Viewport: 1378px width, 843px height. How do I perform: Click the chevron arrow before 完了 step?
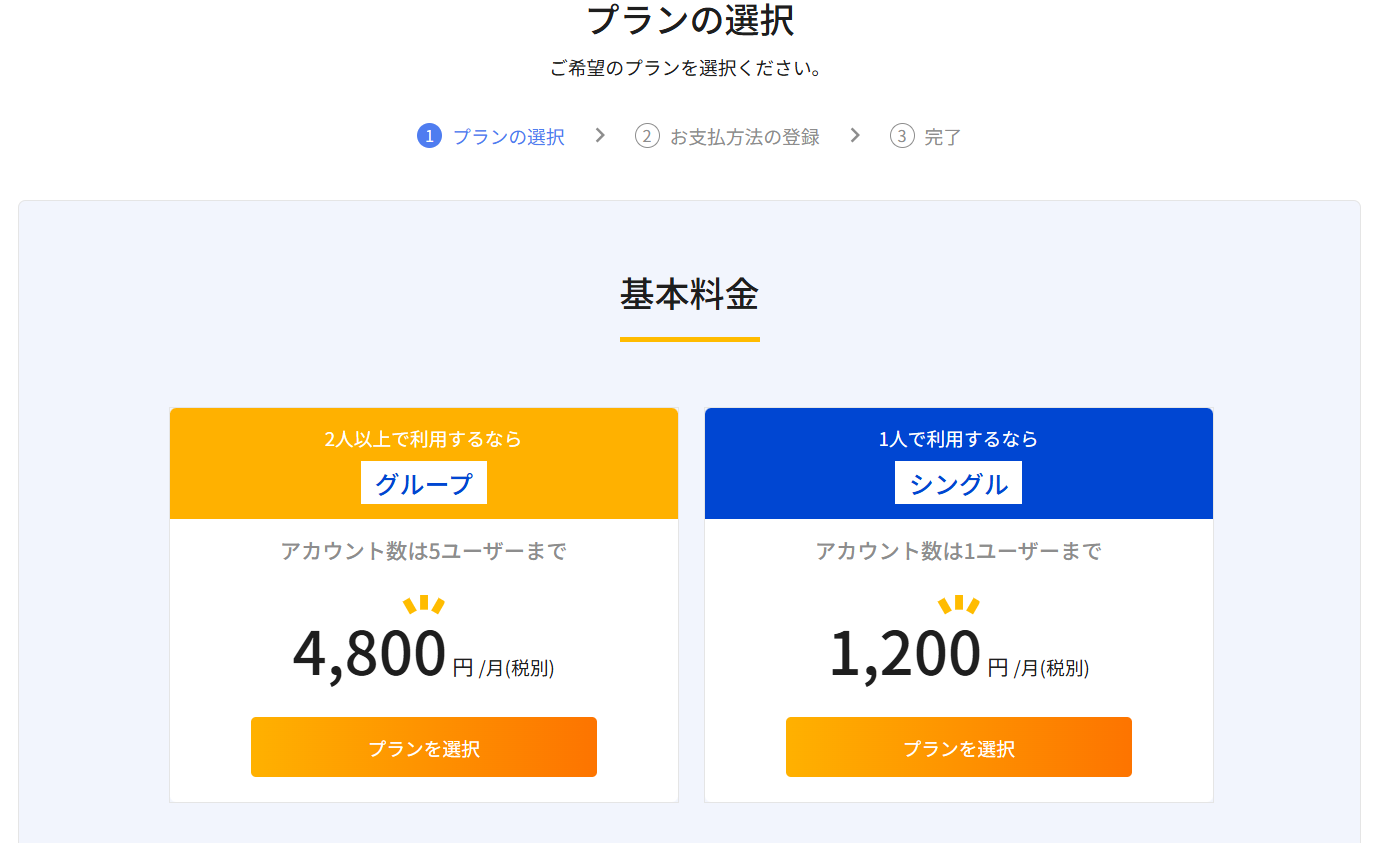[855, 135]
